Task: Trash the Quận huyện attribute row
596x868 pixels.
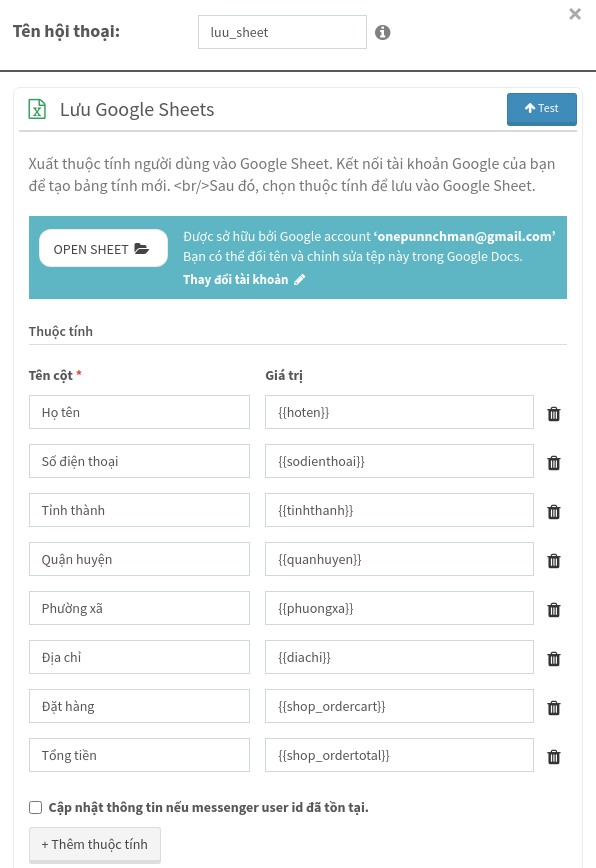Action: pos(553,560)
